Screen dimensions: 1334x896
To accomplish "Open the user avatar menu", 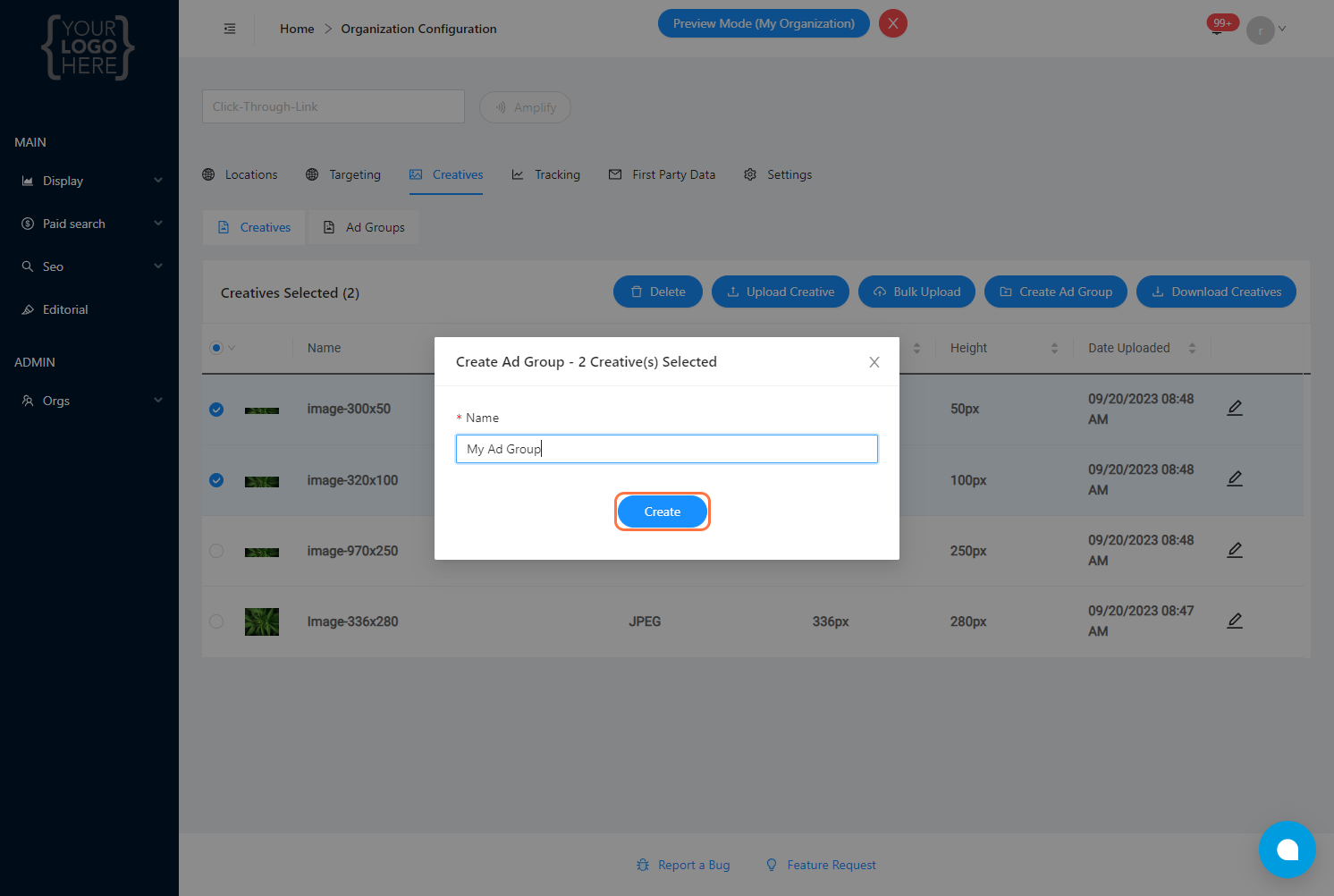I will (1261, 30).
